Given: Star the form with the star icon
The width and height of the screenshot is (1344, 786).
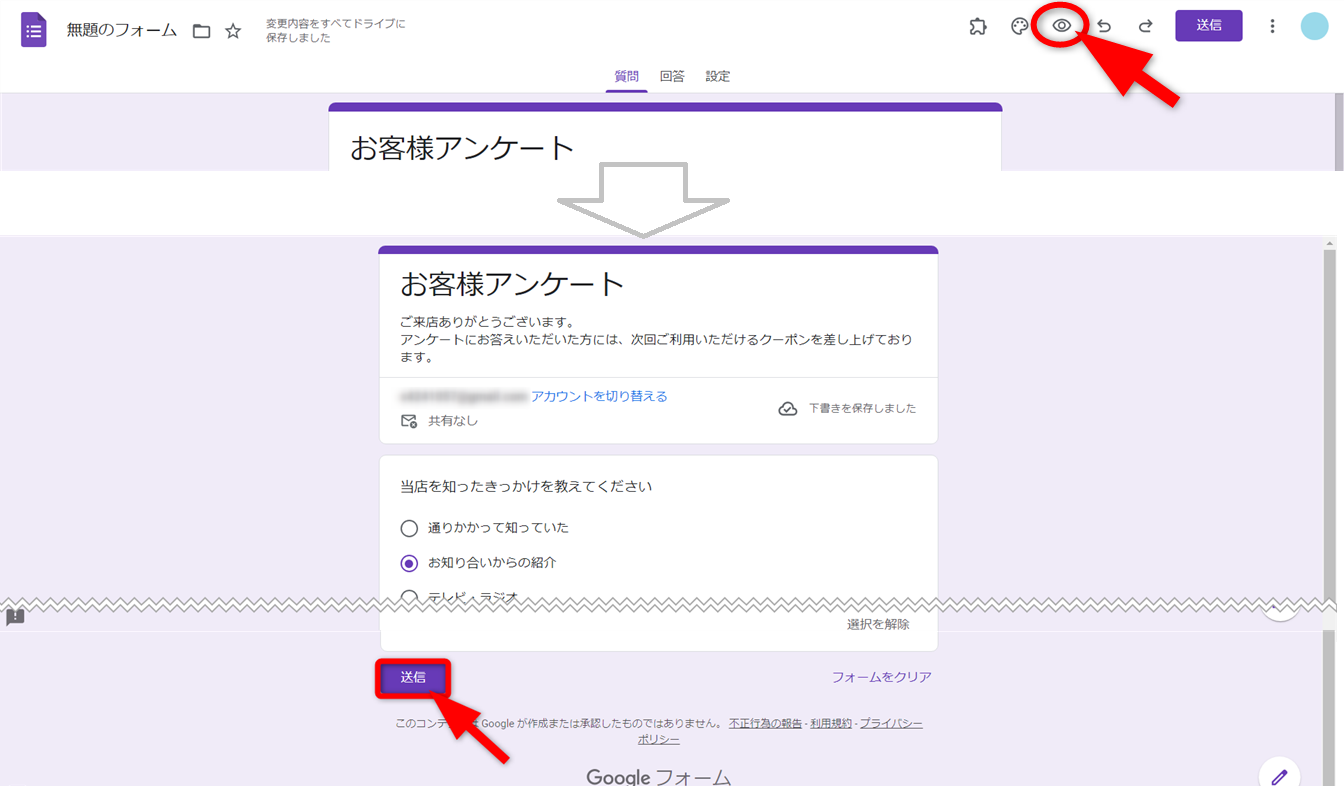Looking at the screenshot, I should pos(233,31).
